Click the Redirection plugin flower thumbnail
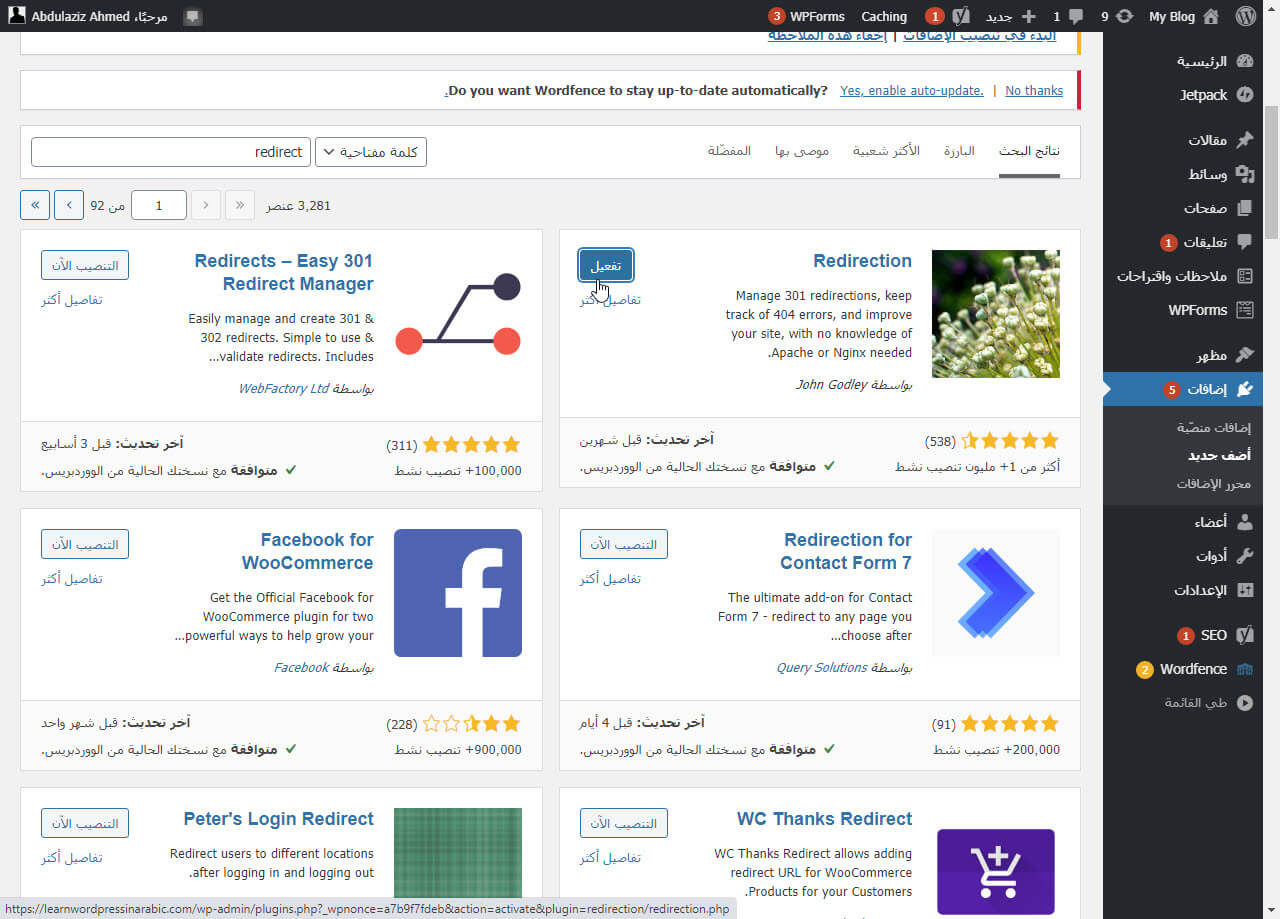The image size is (1280, 919). click(996, 314)
